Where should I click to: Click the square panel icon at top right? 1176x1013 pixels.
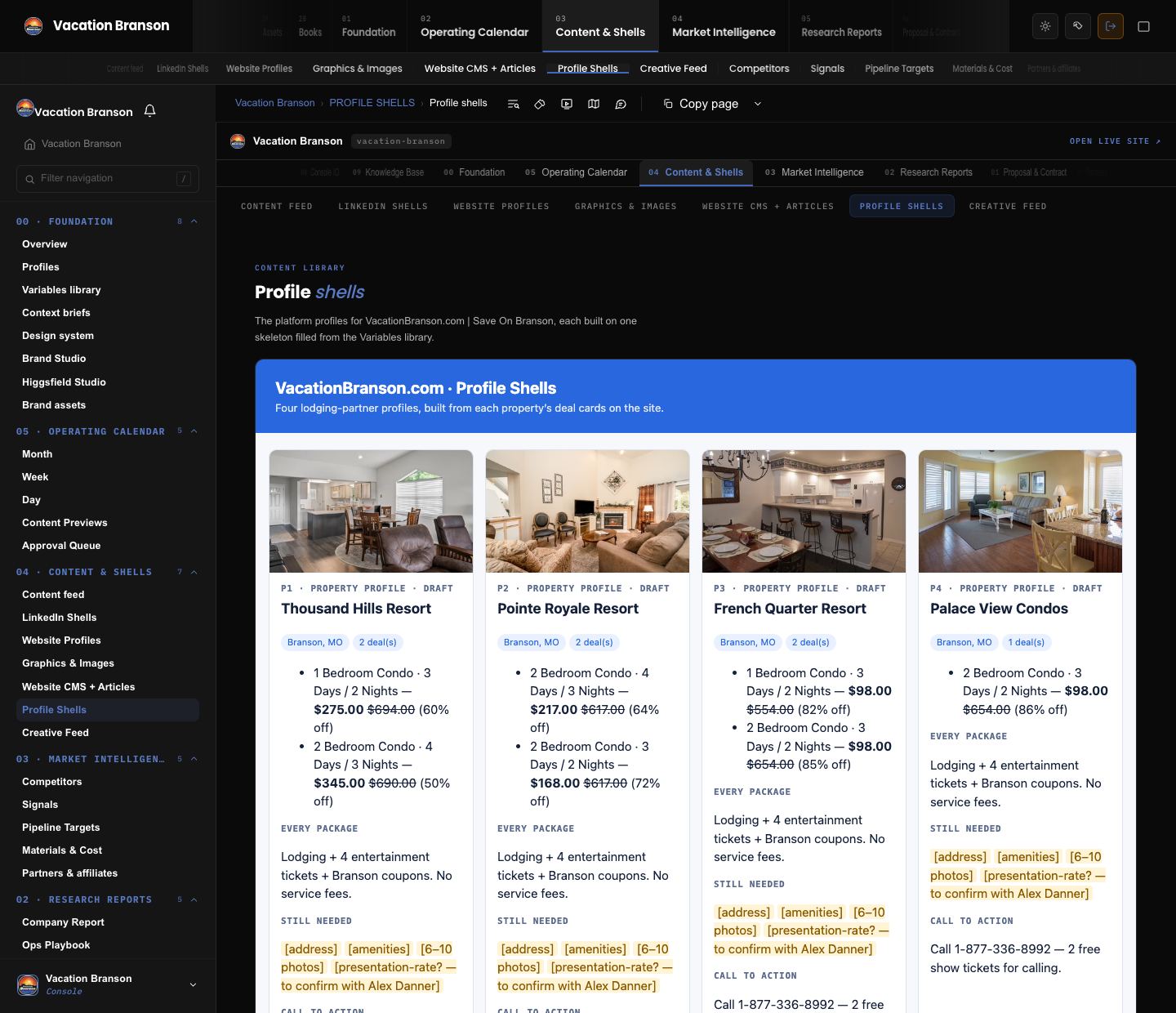point(1143,26)
